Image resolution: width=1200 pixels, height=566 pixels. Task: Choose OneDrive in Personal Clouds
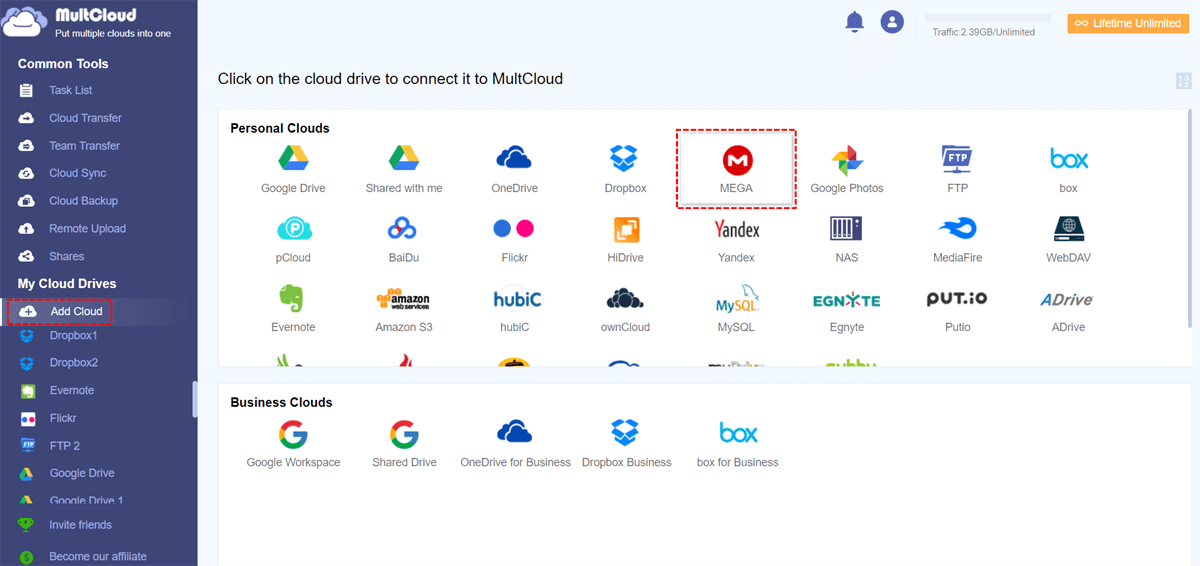[x=514, y=168]
